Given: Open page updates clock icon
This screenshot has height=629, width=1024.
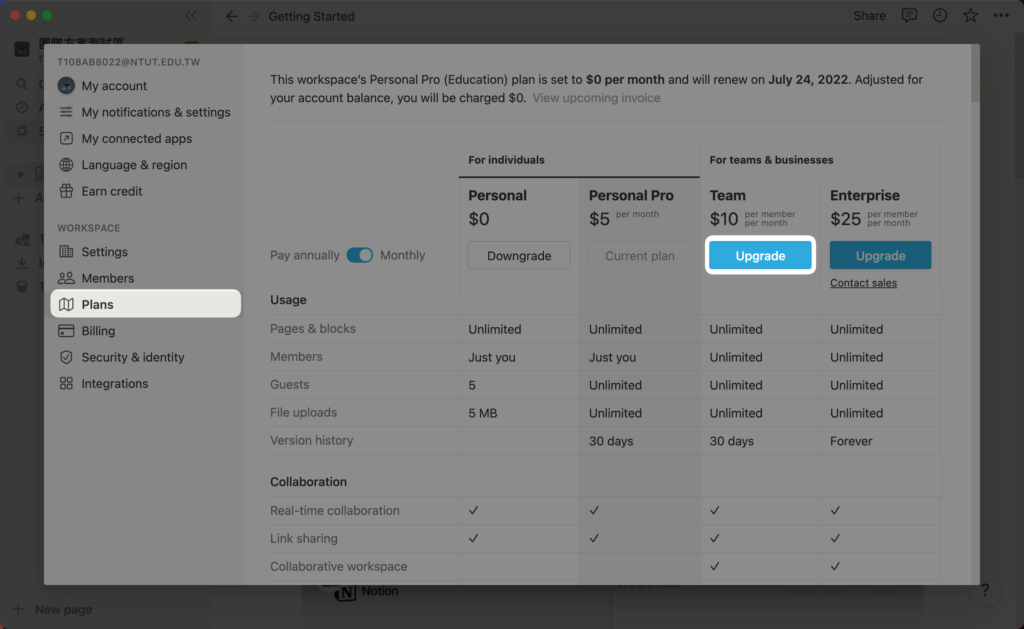Looking at the screenshot, I should click(940, 16).
